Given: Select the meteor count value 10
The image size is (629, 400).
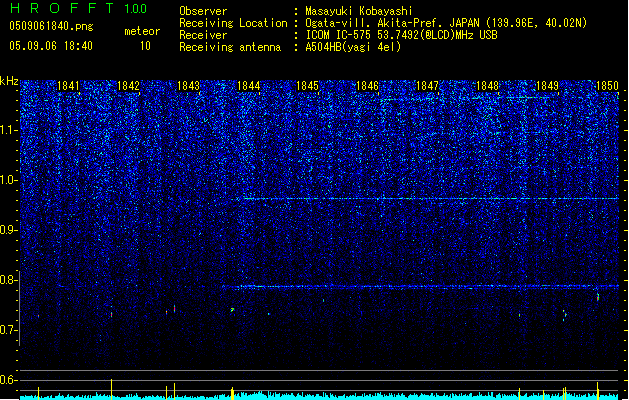Looking at the screenshot, I should [145, 46].
